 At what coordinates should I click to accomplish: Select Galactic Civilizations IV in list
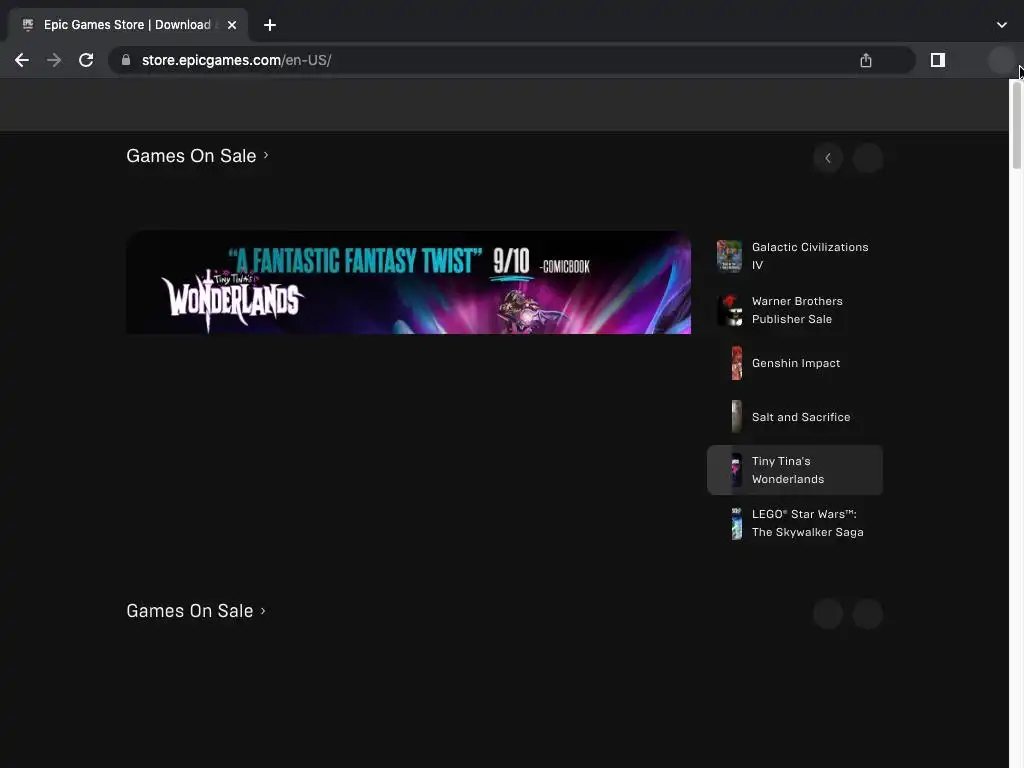[795, 256]
